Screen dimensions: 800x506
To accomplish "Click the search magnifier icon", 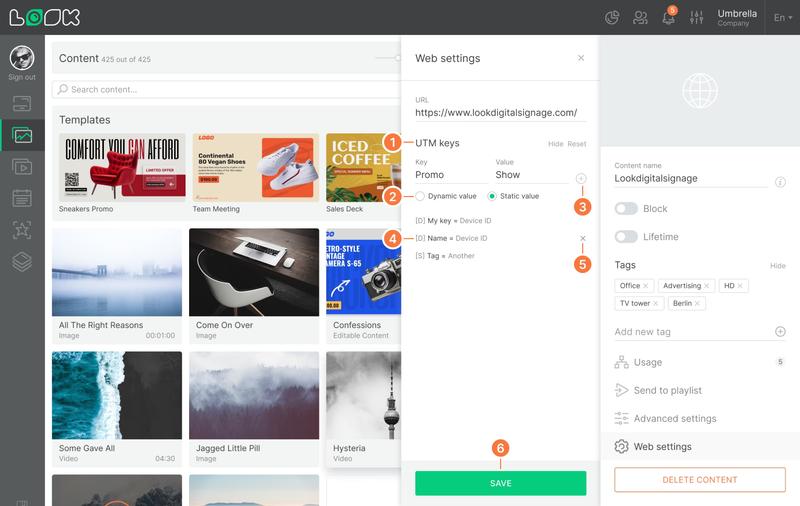I will (62, 89).
